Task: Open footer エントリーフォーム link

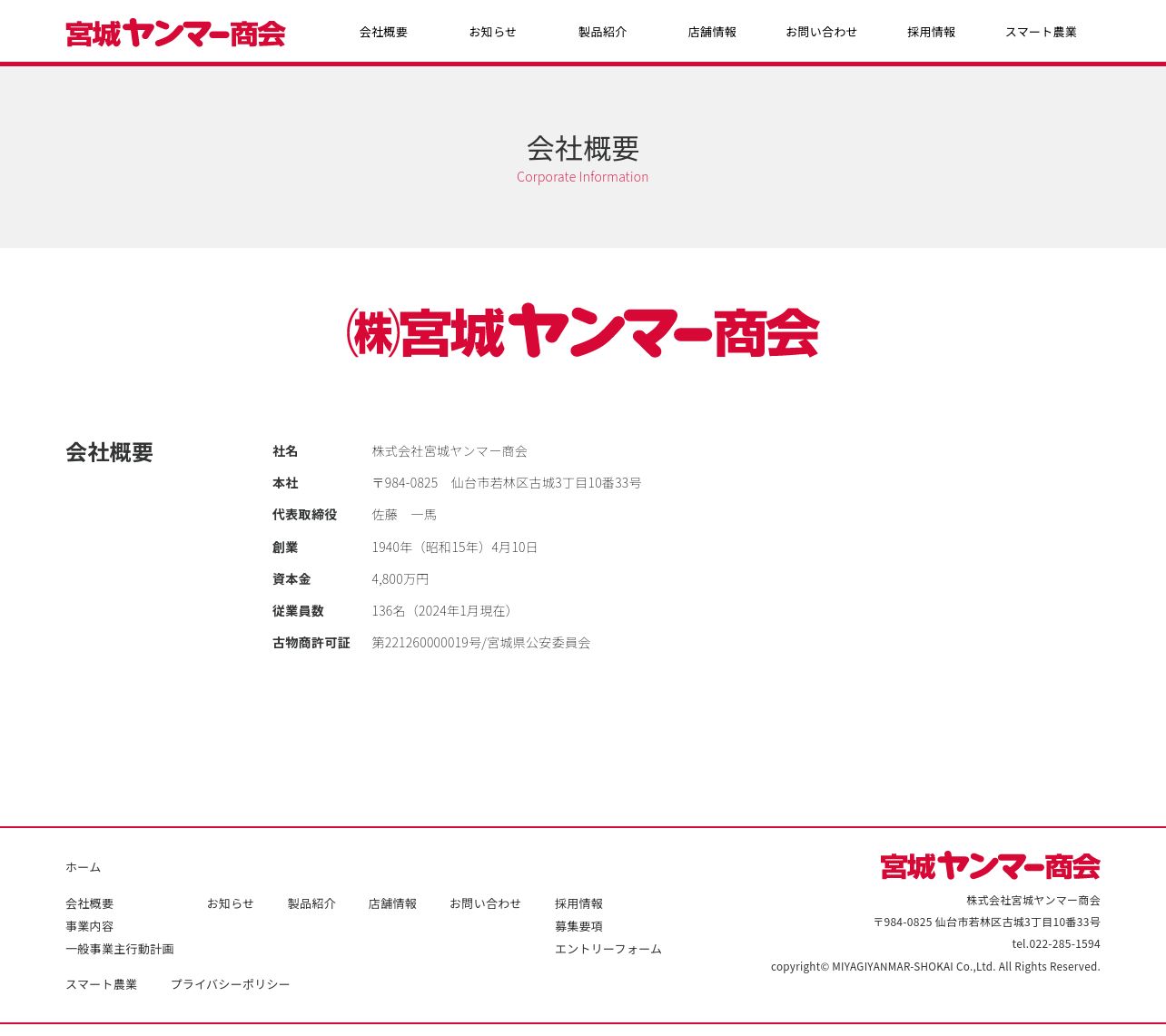Action: click(608, 949)
